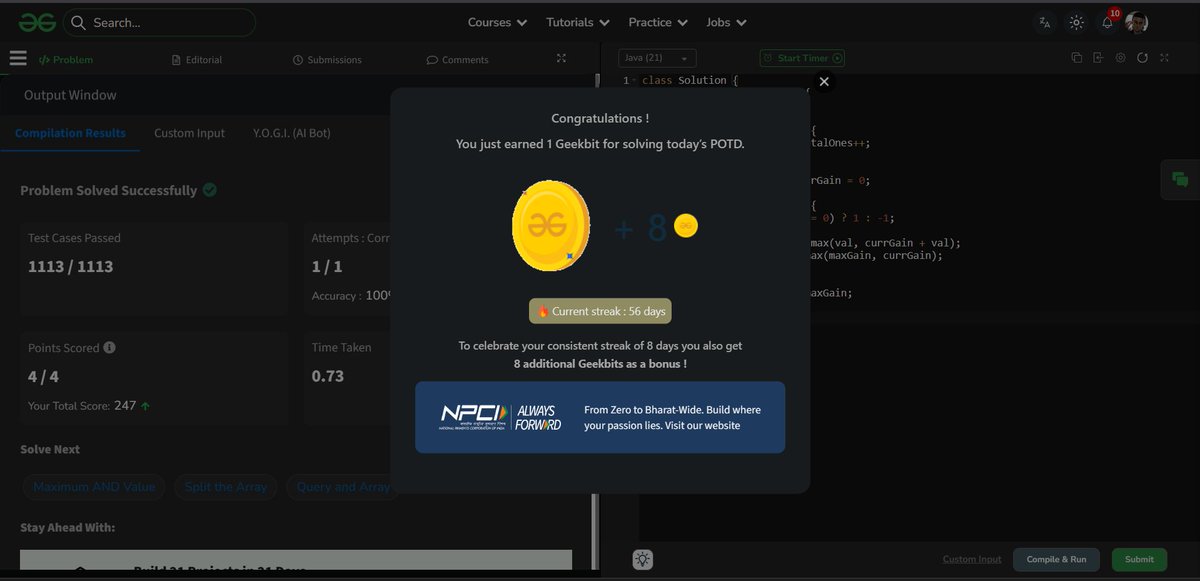This screenshot has height=581, width=1200.
Task: Expand the code editor to fullscreen
Action: point(1164,58)
